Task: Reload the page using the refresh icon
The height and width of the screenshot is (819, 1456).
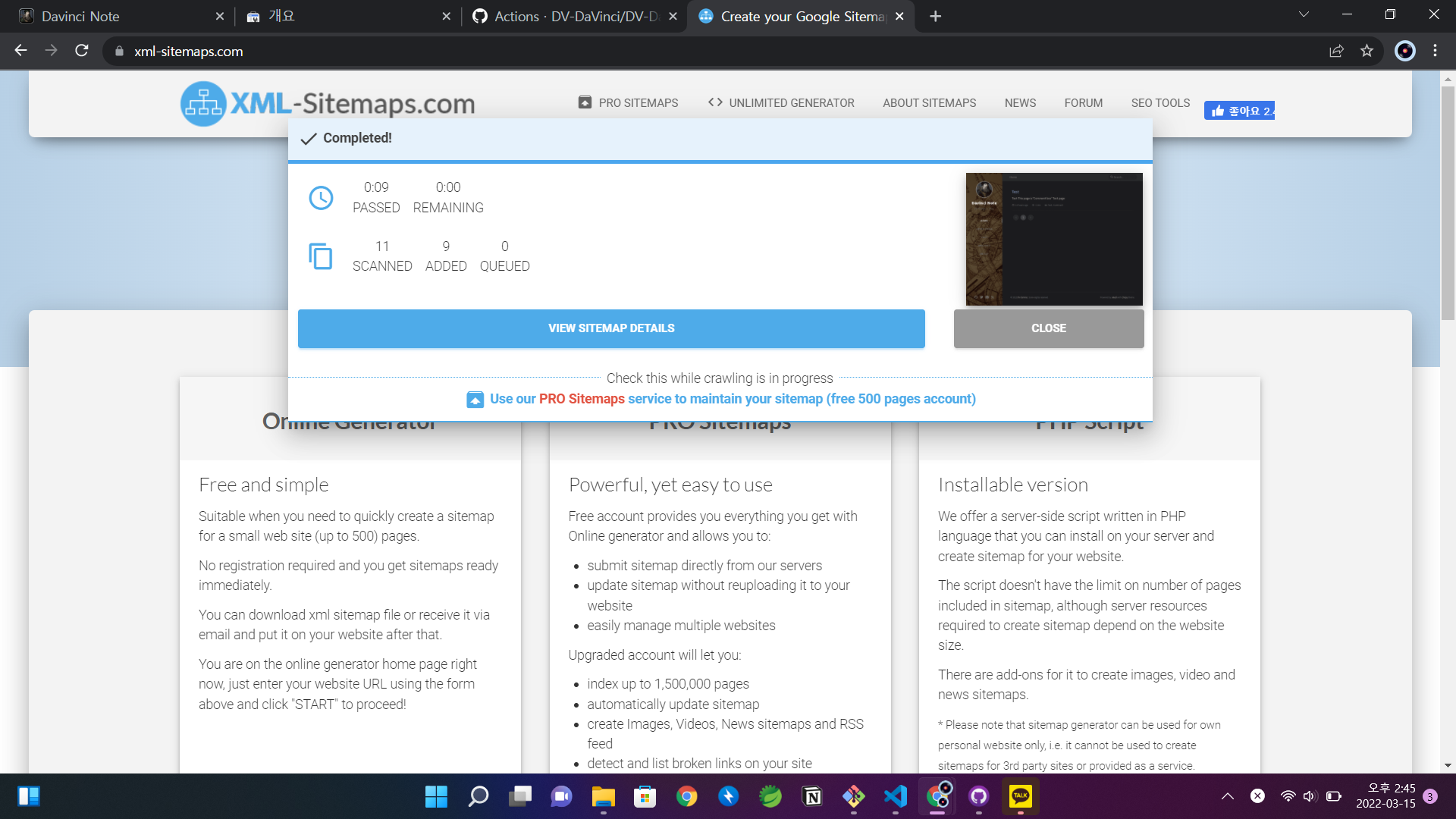Action: pyautogui.click(x=82, y=51)
